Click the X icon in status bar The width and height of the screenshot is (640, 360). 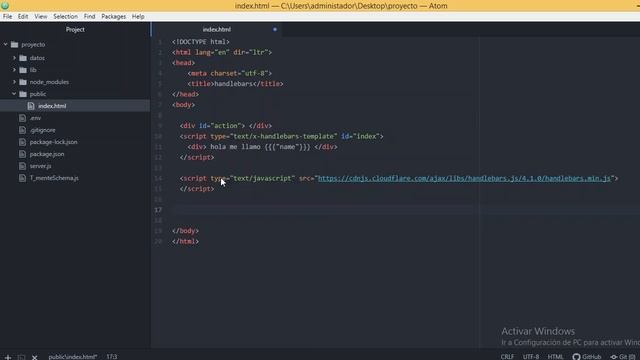pyautogui.click(x=35, y=357)
